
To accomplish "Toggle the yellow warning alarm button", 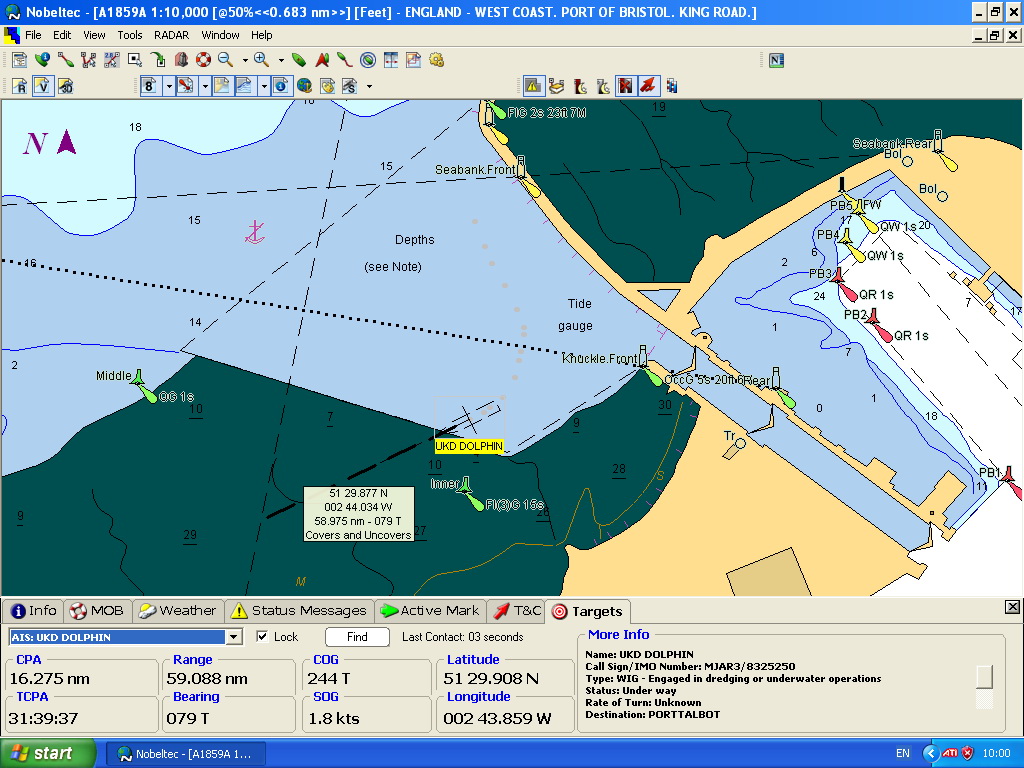I will click(x=533, y=86).
